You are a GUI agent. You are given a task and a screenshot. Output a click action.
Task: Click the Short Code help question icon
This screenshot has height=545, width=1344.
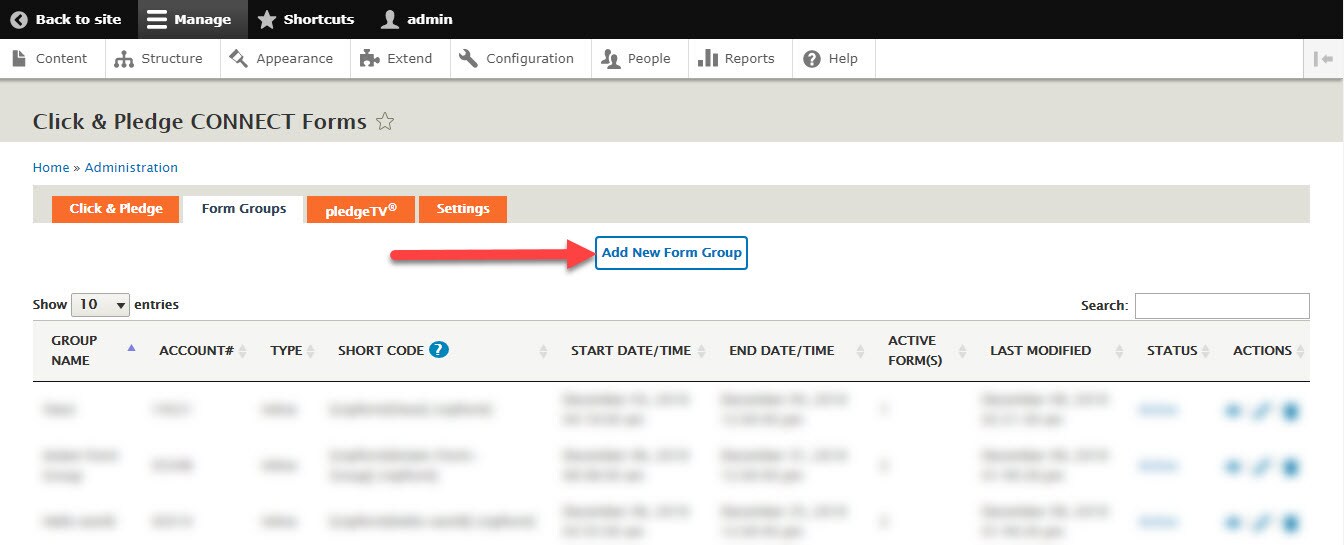click(x=439, y=350)
